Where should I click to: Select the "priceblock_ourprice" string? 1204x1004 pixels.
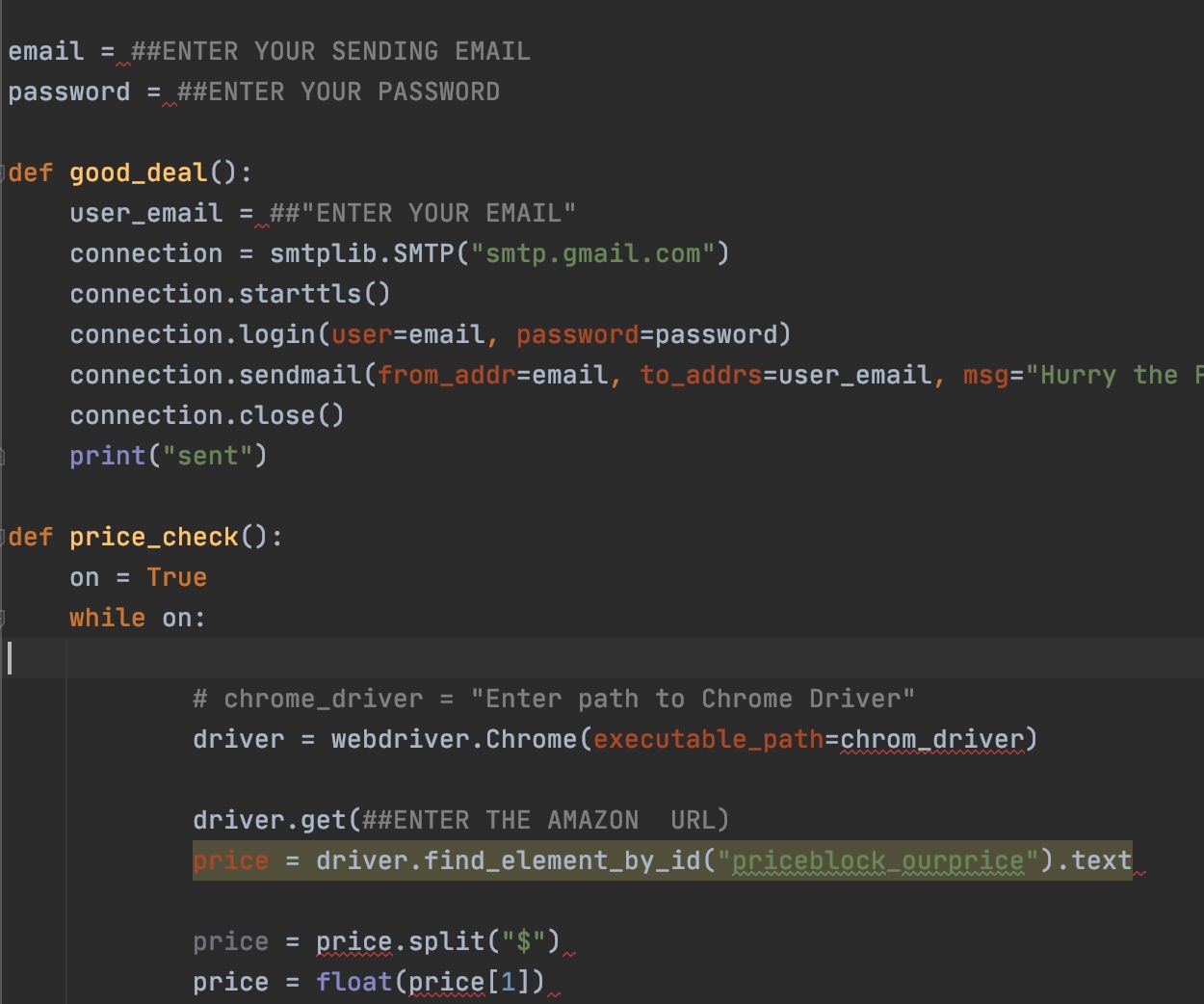point(877,860)
